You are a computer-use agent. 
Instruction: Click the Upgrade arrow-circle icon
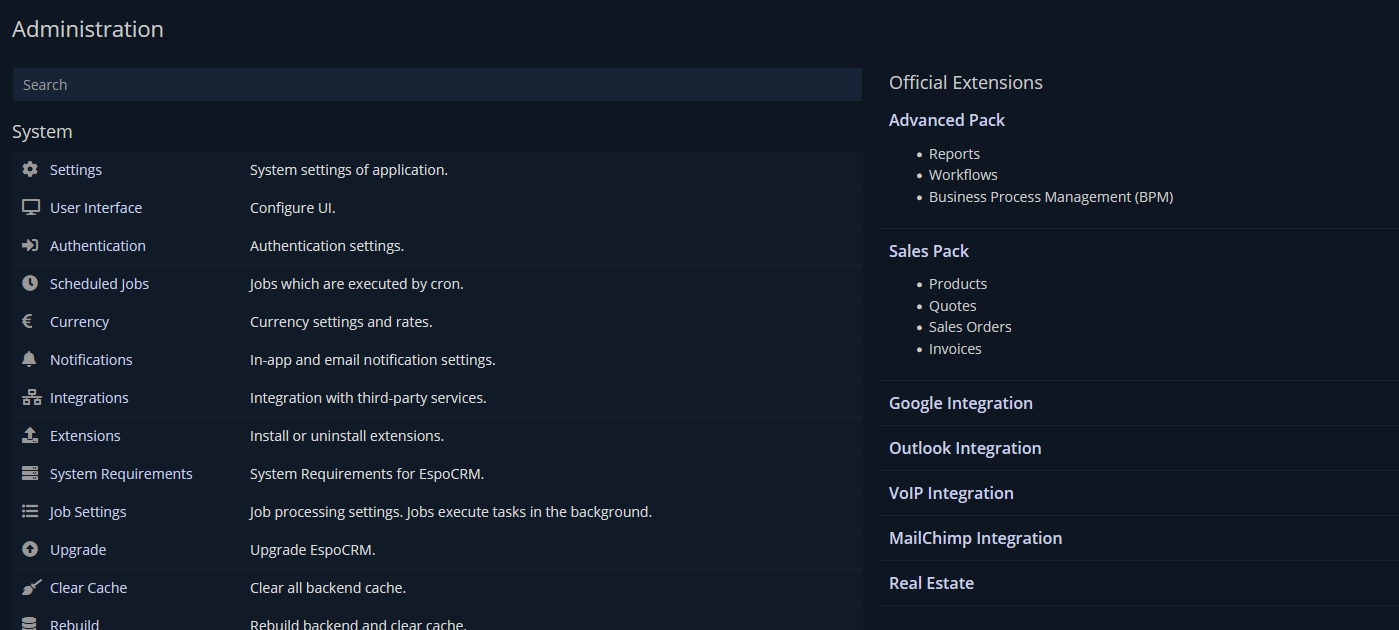click(x=30, y=550)
